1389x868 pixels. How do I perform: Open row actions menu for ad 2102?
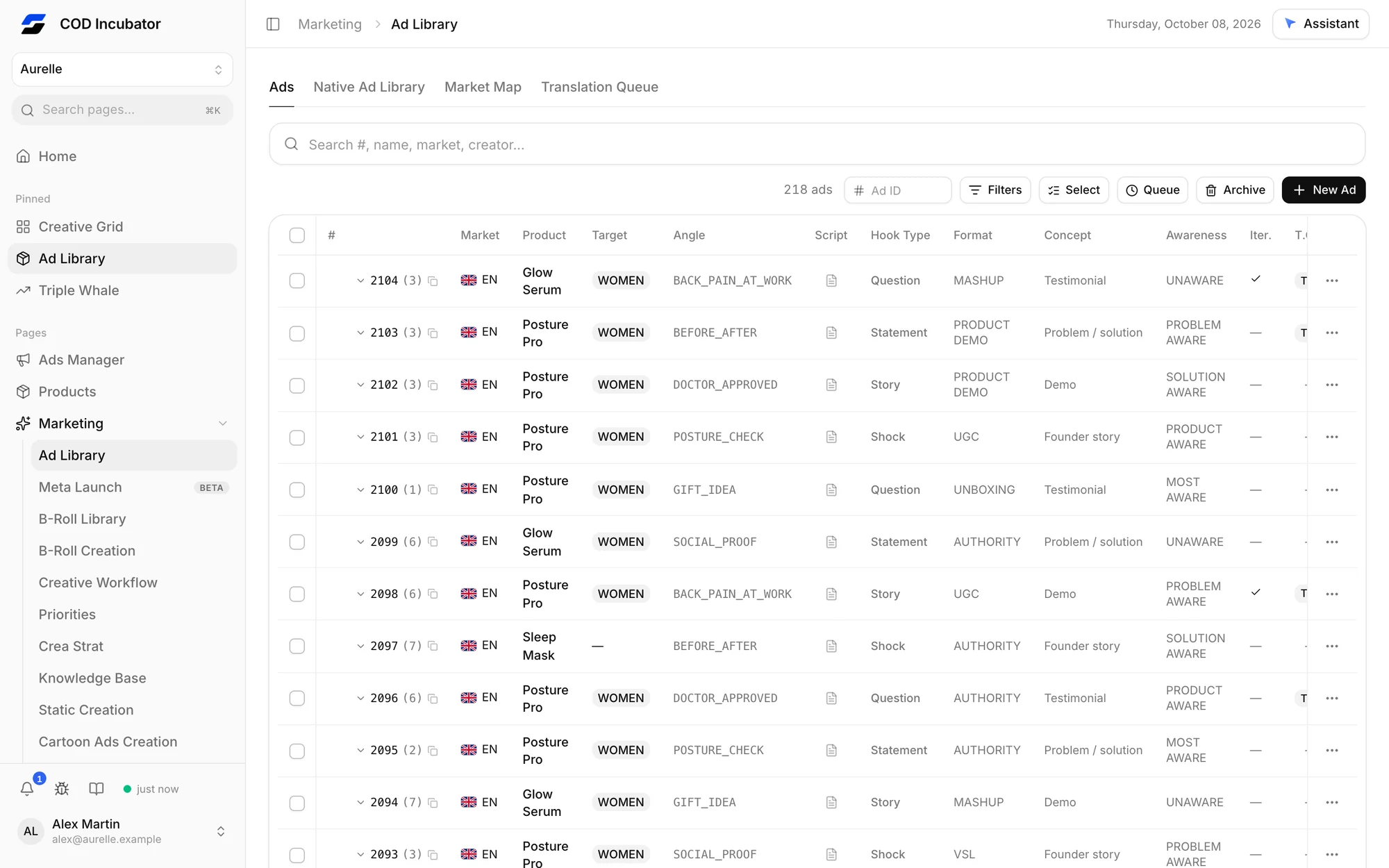[x=1331, y=385]
